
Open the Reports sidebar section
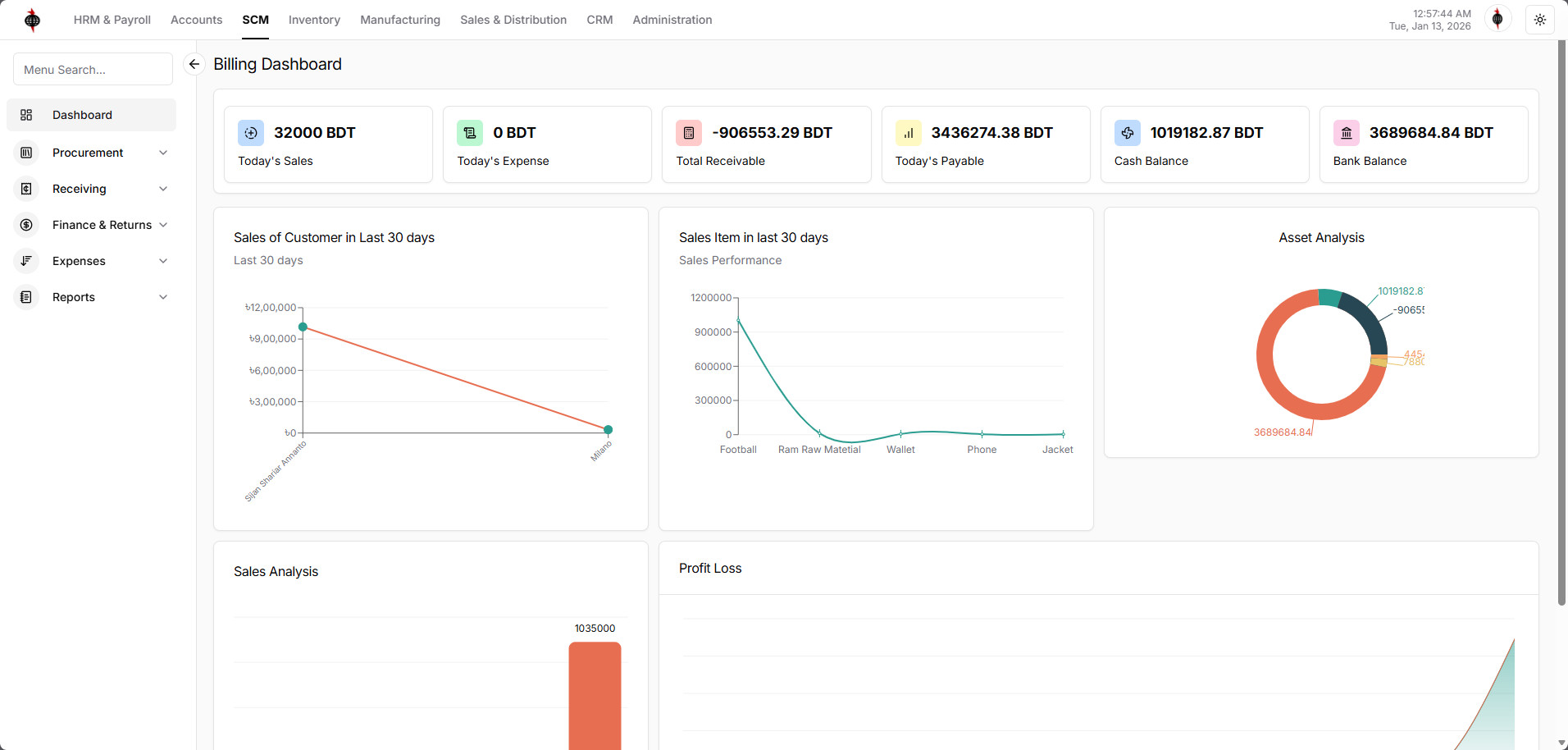[91, 297]
